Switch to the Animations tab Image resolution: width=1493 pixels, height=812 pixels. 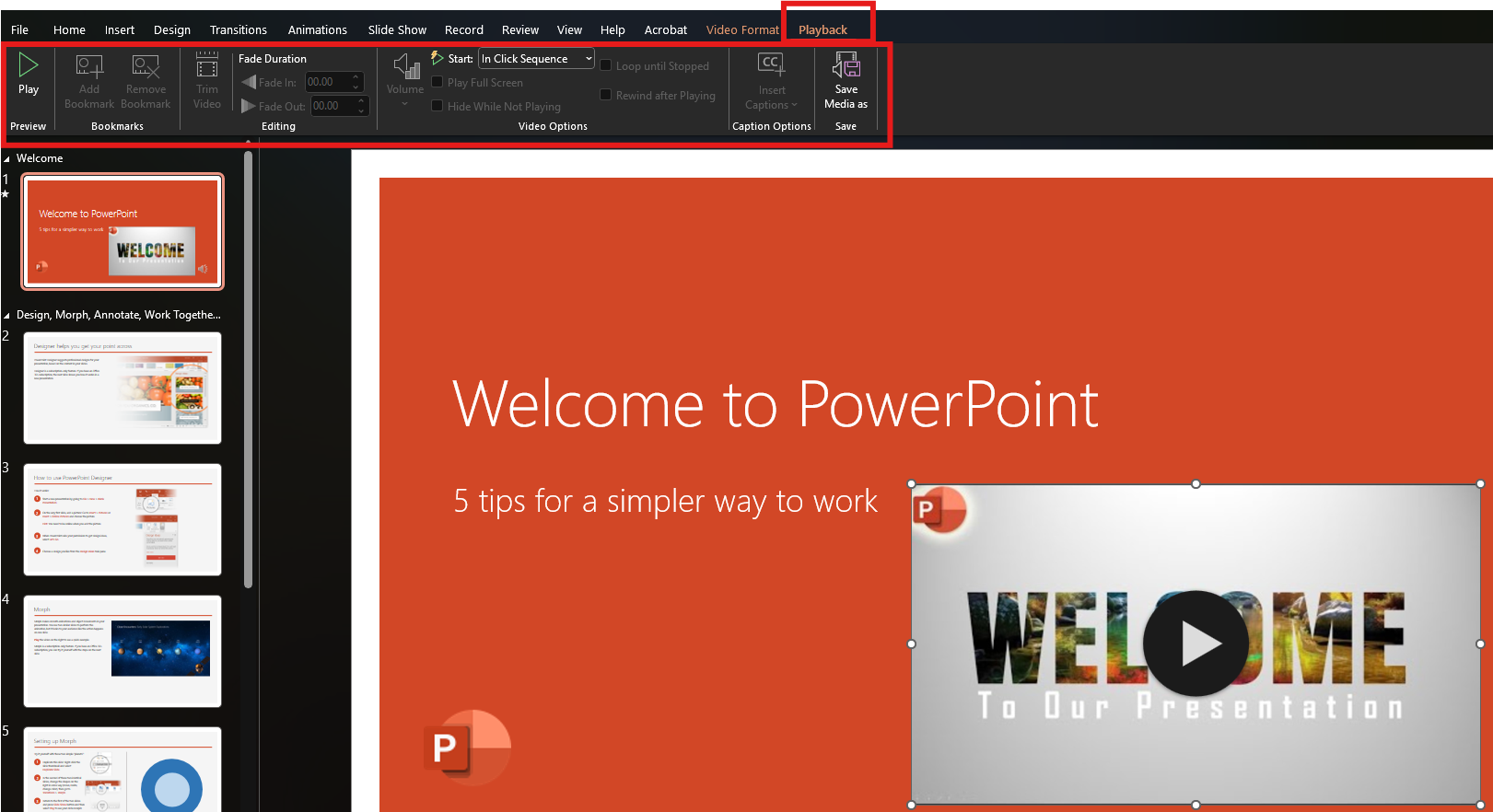coord(318,29)
